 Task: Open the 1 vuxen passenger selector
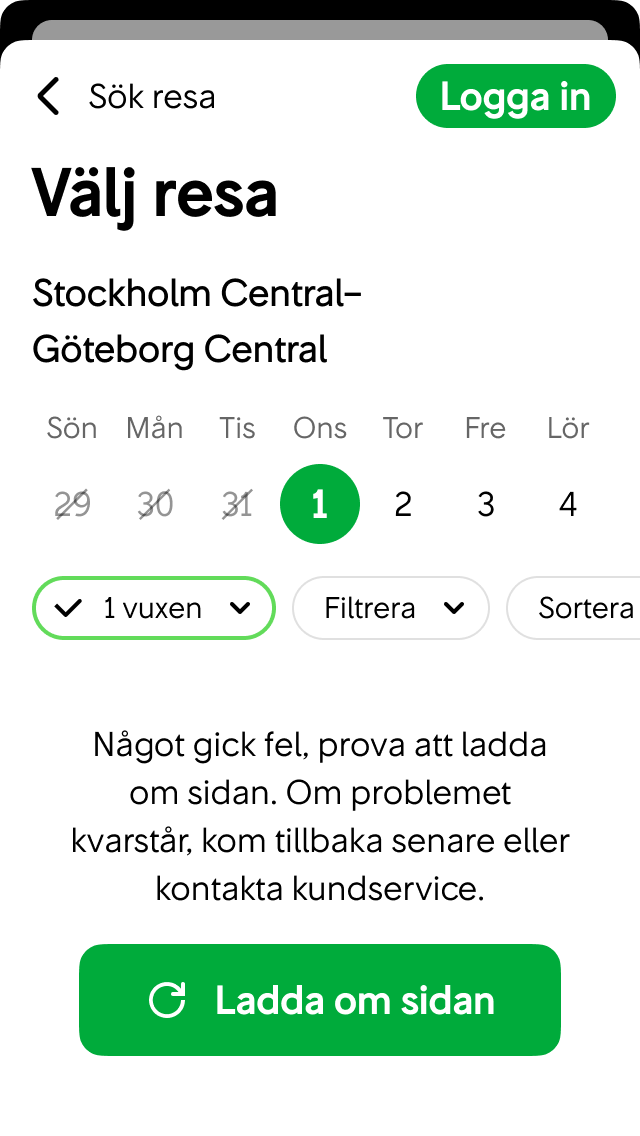coord(153,608)
